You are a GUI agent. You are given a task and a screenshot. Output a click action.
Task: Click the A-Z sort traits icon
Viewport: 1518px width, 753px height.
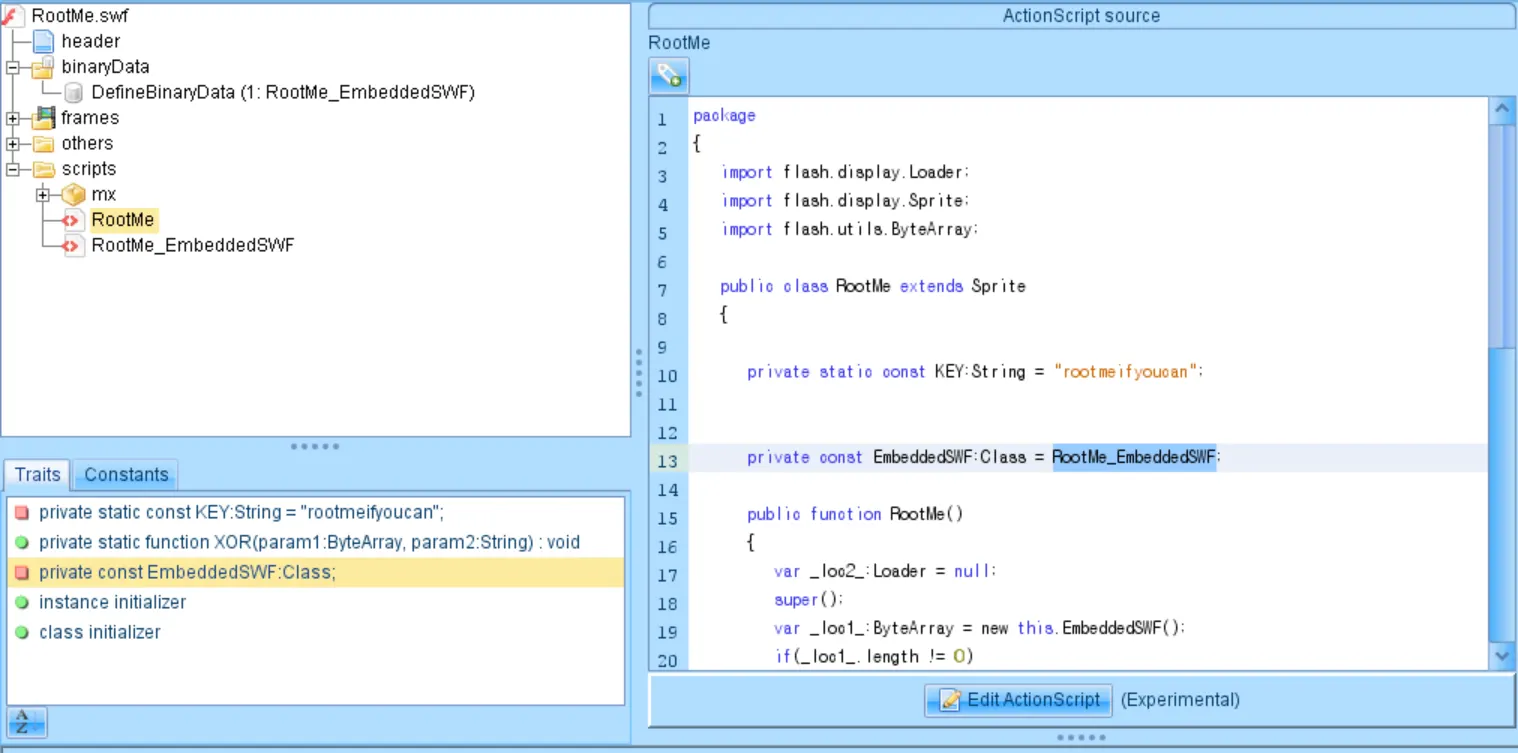pyautogui.click(x=27, y=722)
